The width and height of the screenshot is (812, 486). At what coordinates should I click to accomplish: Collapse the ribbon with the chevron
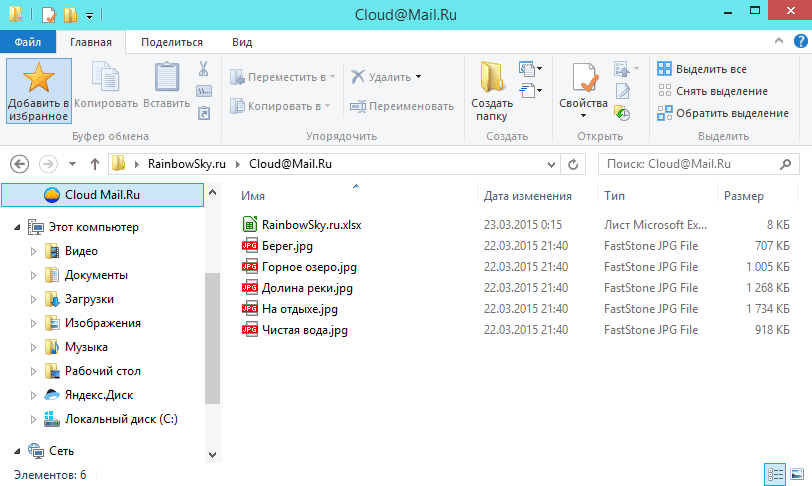(x=779, y=41)
